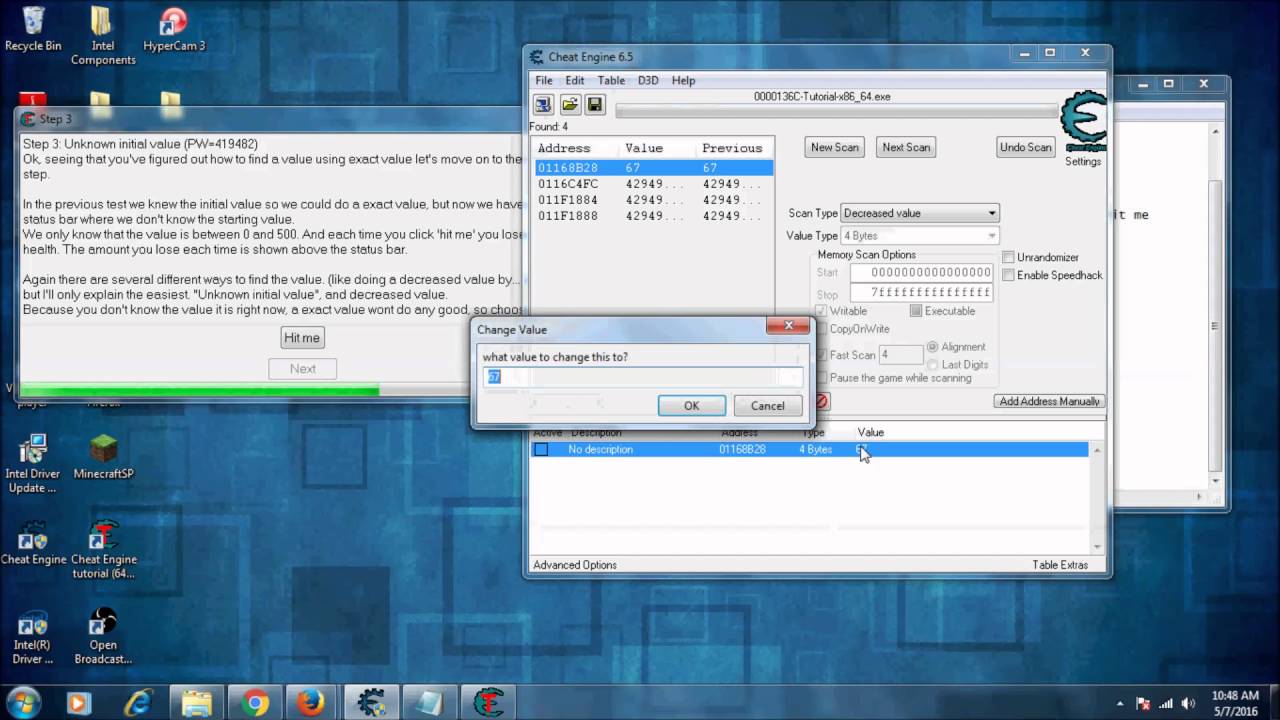Click the Next Scan button

[906, 147]
